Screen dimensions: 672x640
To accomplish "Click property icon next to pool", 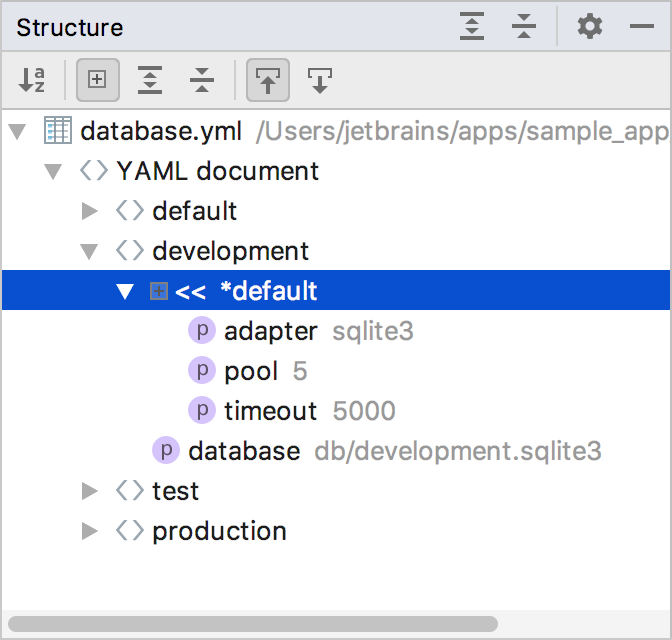I will pos(202,370).
